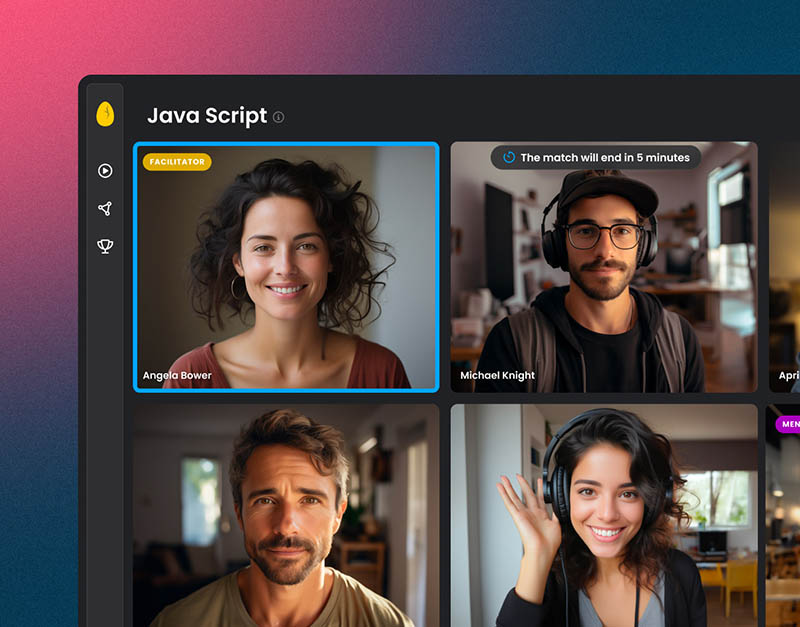
Task: Select the network nodes sidebar icon
Action: (105, 208)
